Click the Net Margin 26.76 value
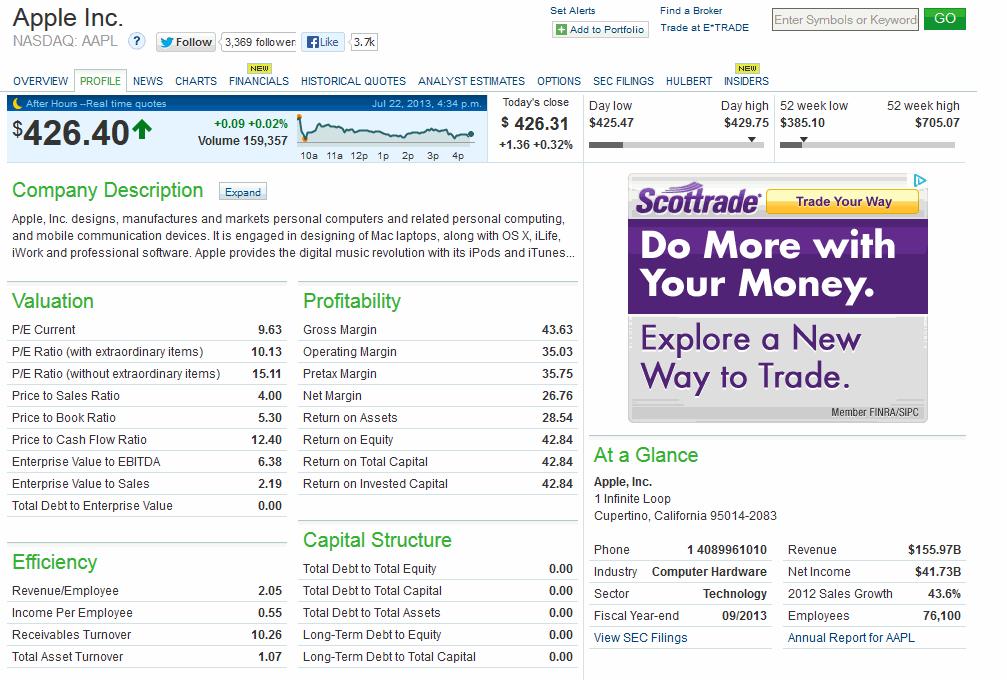 coord(557,396)
